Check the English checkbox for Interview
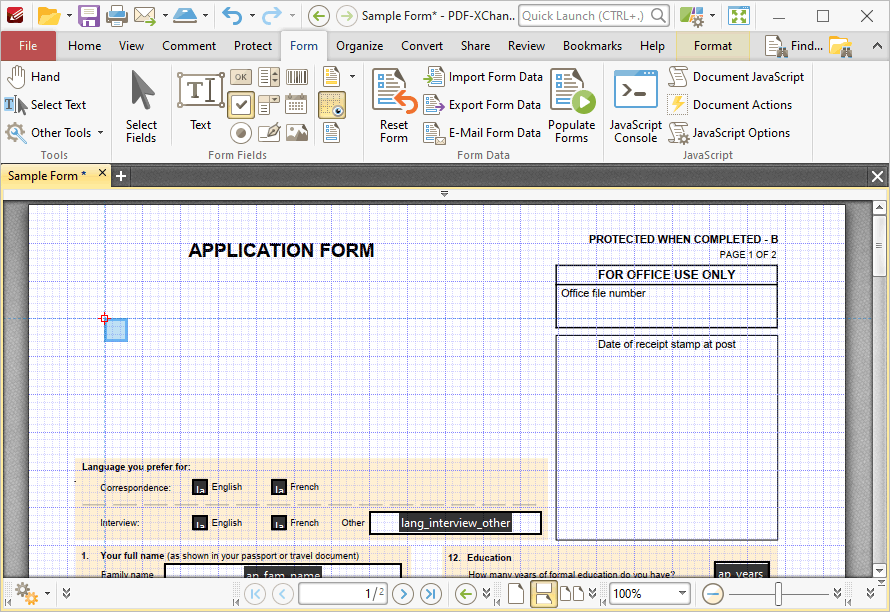 click(x=198, y=522)
